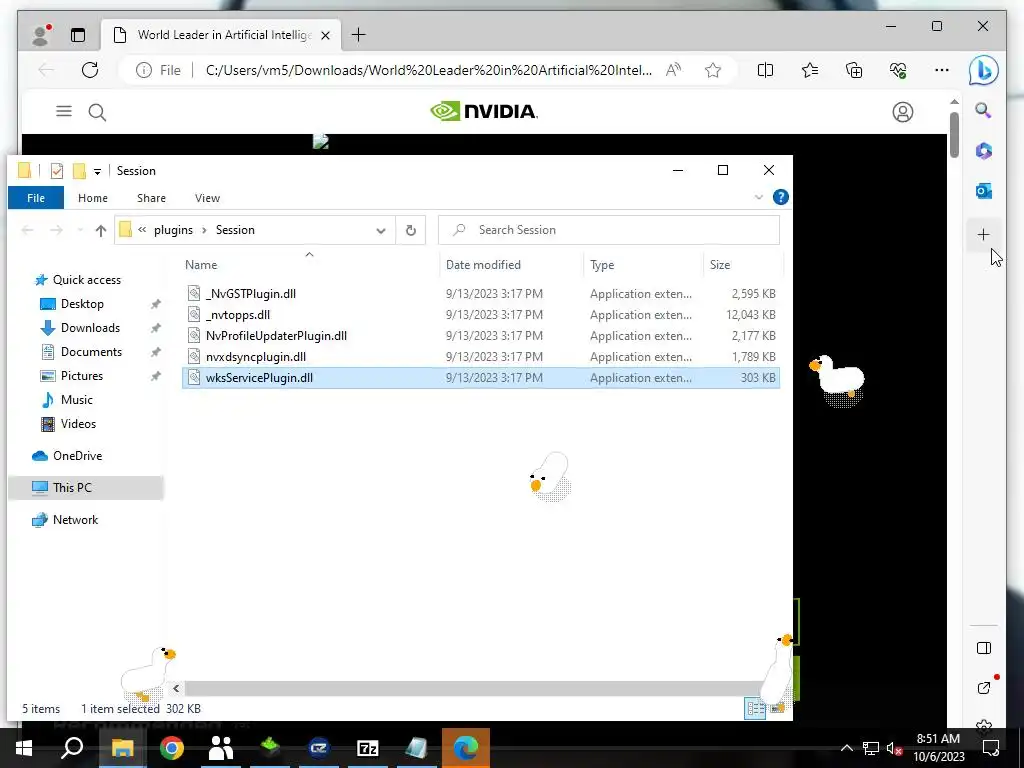Select NvProfileUpdaterPlugin.dll file

tap(481, 336)
